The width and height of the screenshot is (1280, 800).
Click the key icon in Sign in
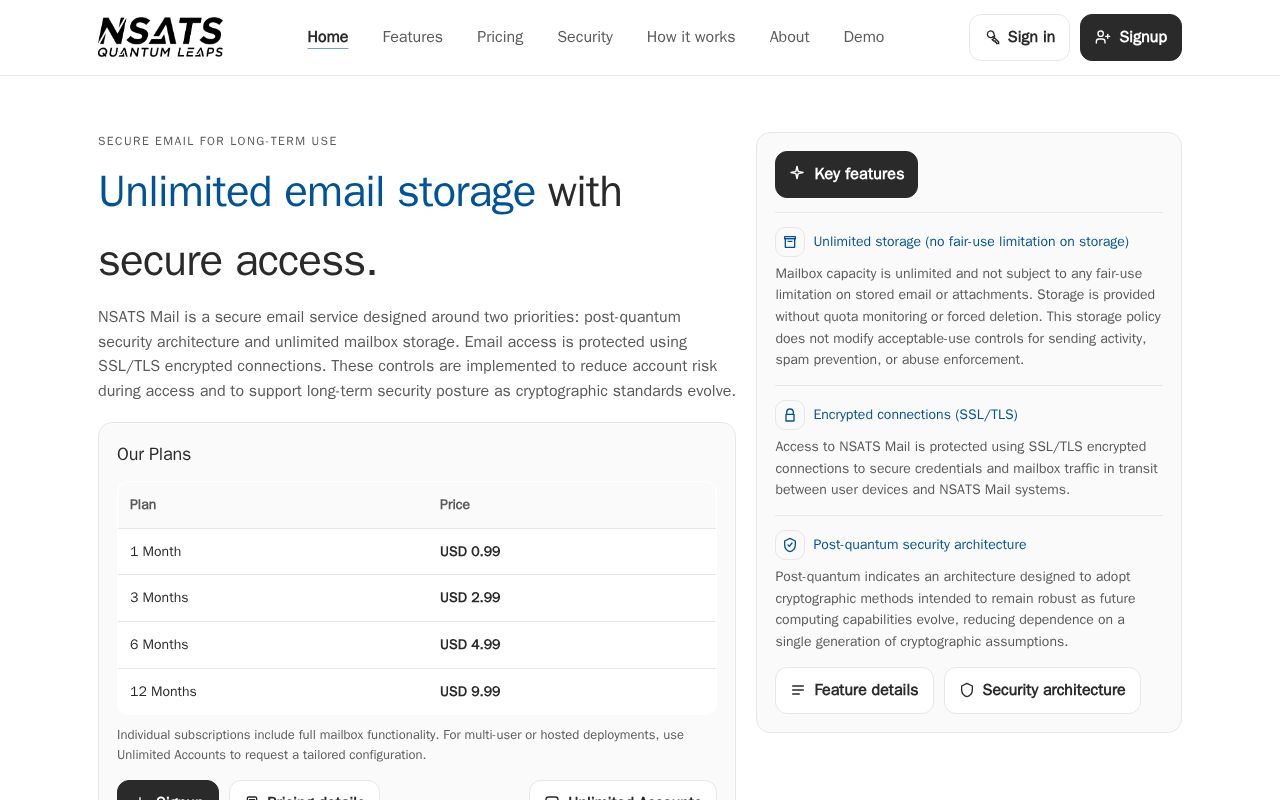tap(992, 37)
